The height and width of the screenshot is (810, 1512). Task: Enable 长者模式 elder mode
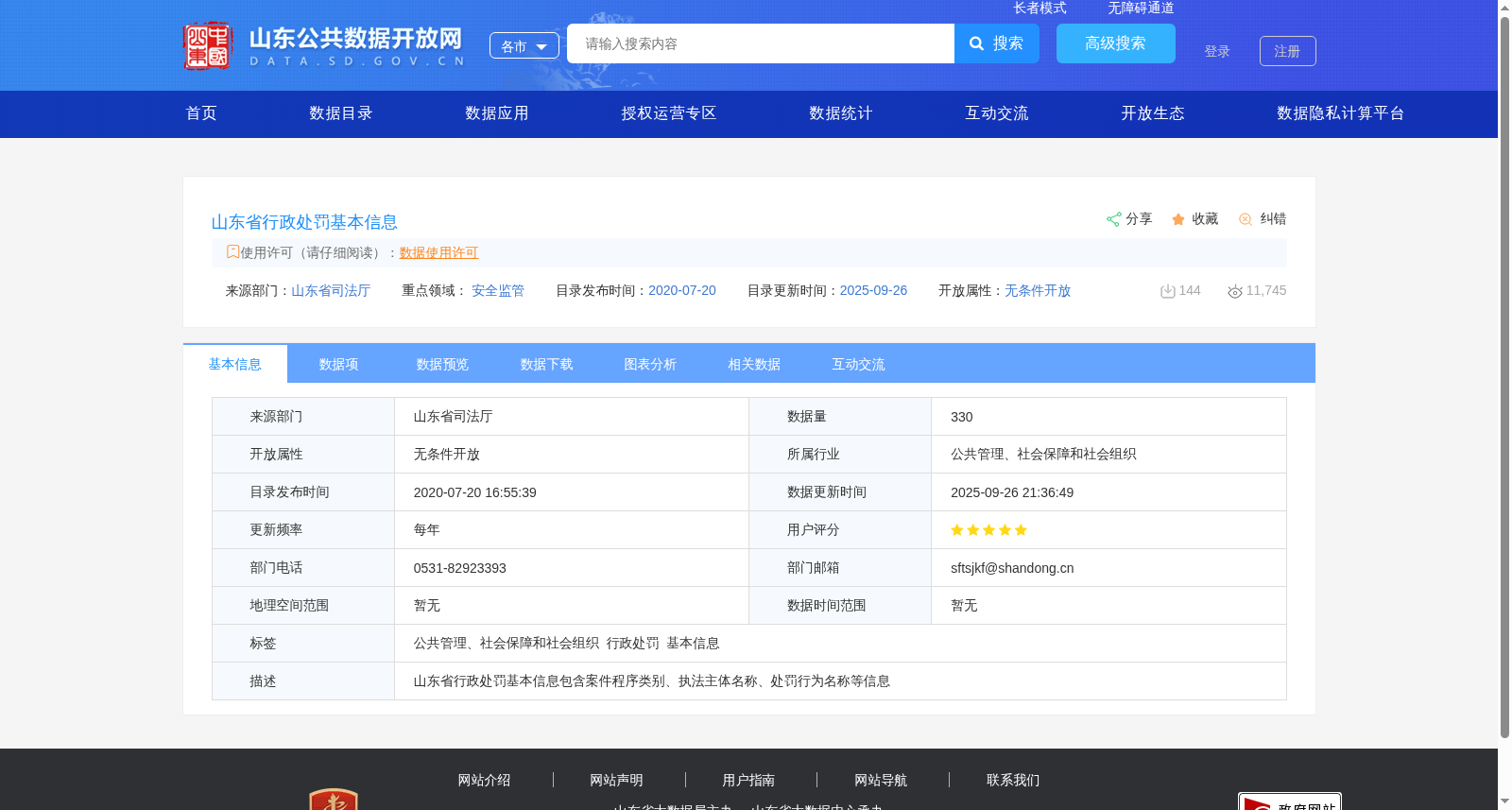point(1039,8)
